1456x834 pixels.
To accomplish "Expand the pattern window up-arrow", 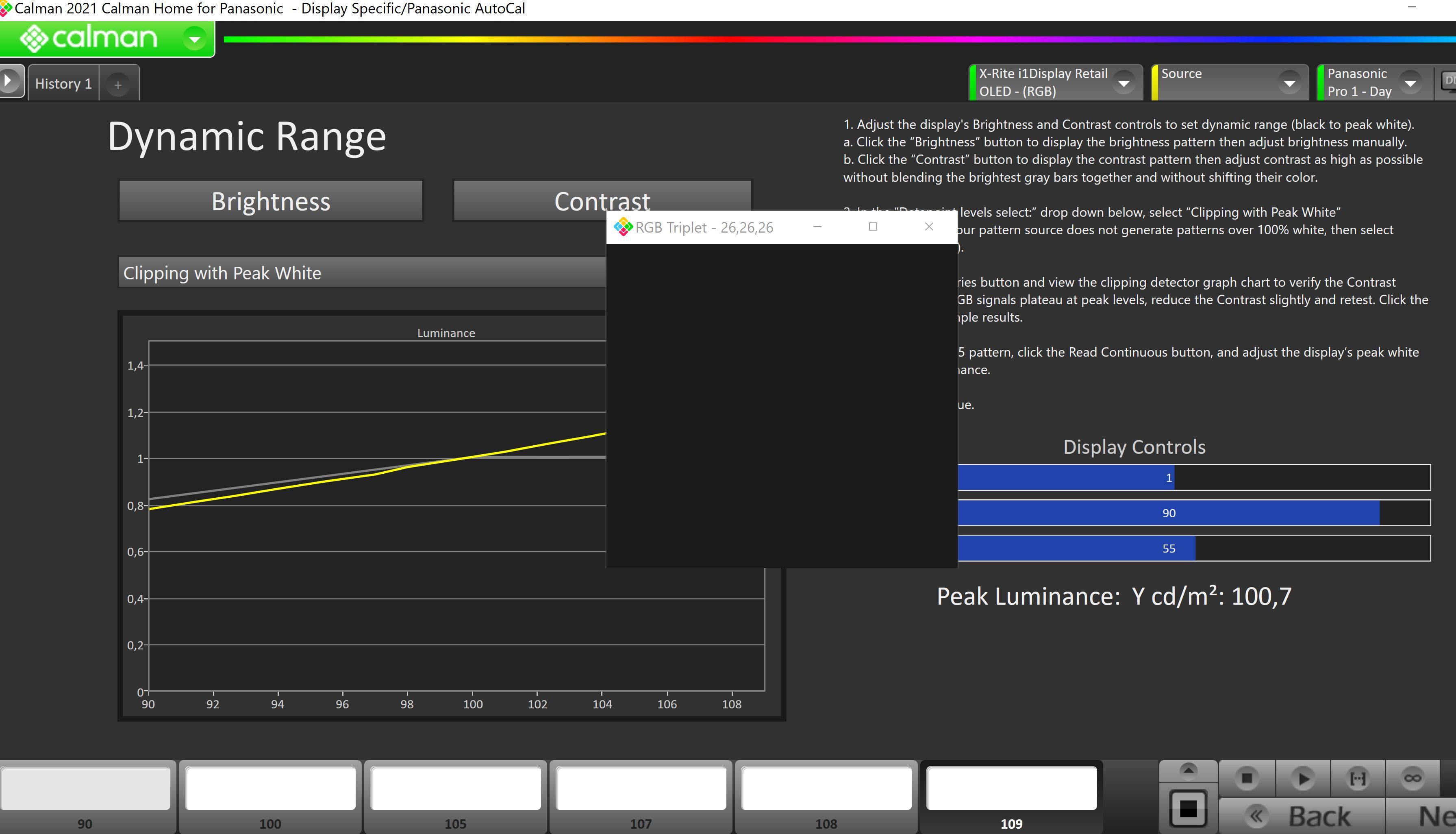I will click(1189, 771).
